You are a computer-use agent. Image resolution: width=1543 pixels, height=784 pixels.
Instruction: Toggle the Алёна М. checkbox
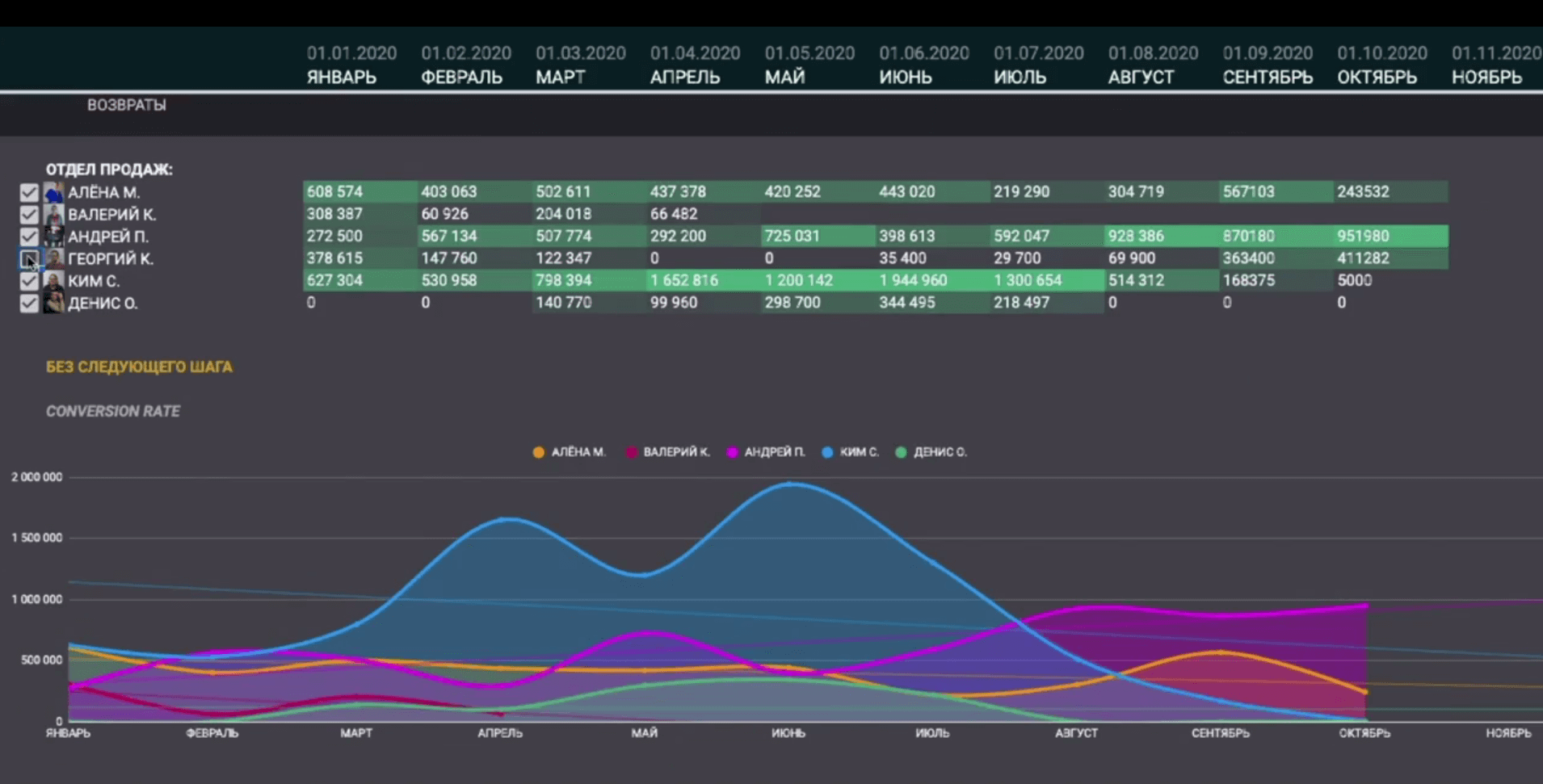[x=29, y=192]
